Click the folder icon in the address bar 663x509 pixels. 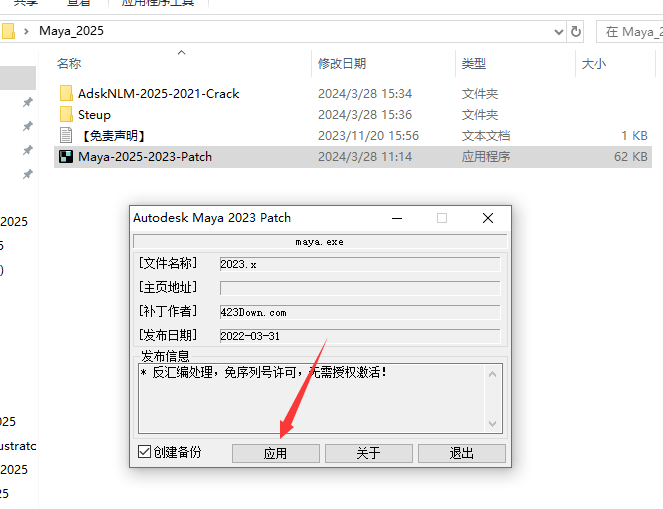(8, 31)
